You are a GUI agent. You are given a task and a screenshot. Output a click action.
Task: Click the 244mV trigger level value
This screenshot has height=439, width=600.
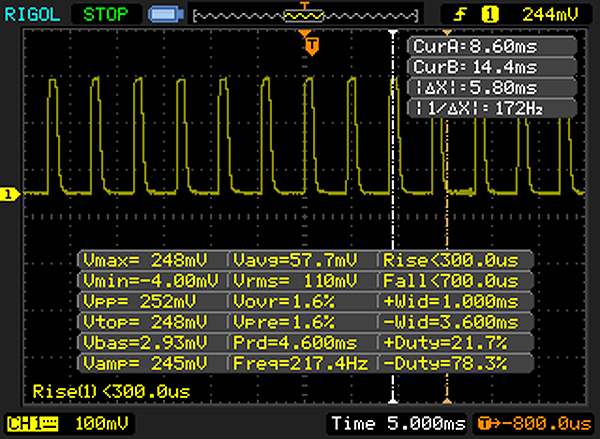coord(550,15)
